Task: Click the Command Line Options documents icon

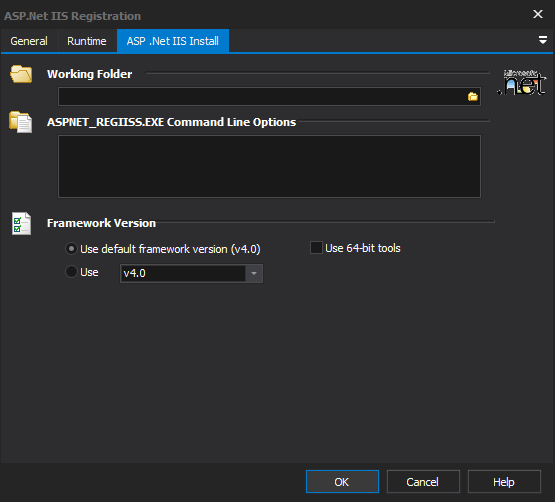Action: coord(21,122)
